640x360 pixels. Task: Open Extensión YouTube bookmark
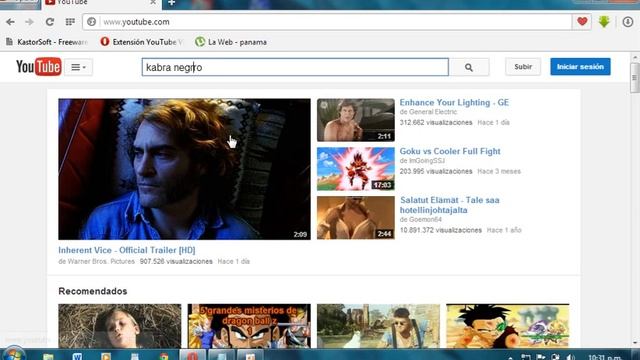tap(141, 42)
